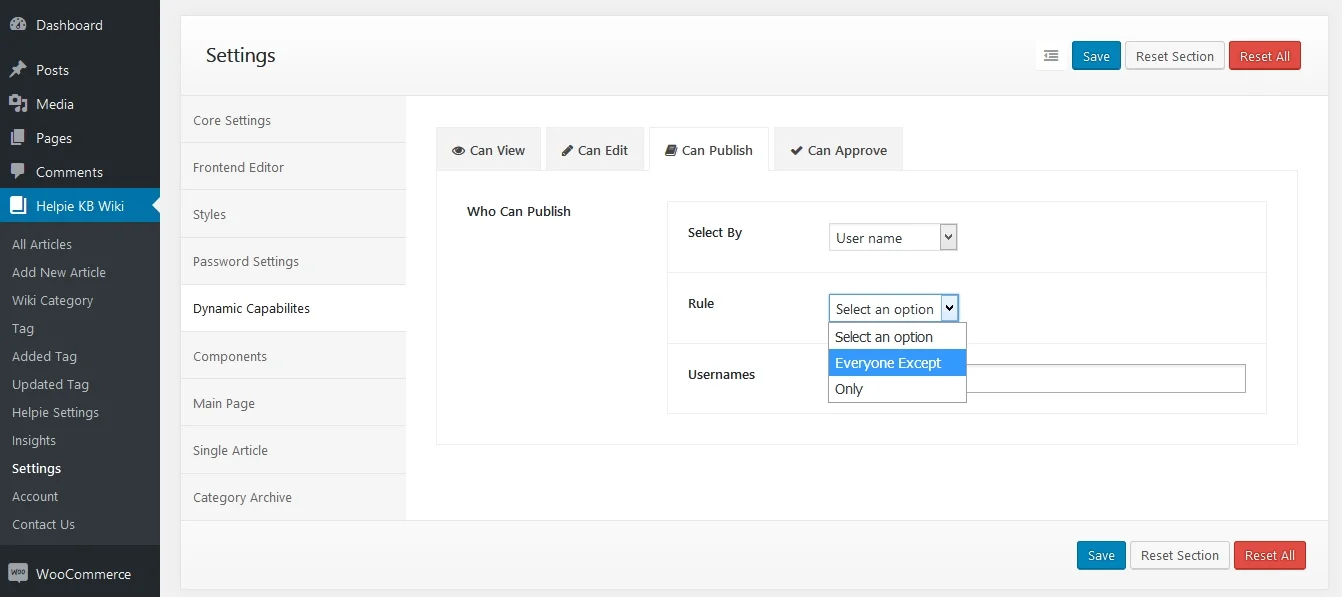The image size is (1342, 597).
Task: Open Components section
Action: (x=293, y=356)
